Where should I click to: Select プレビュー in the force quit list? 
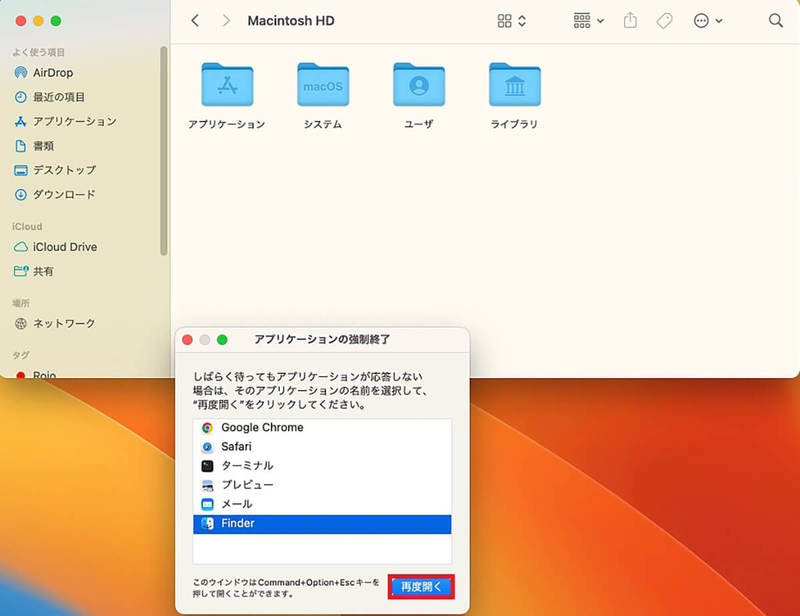pyautogui.click(x=322, y=485)
